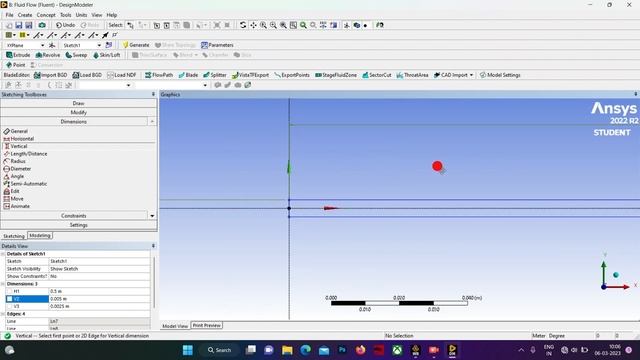Open the Tools menu
This screenshot has width=640, height=360.
coord(66,15)
